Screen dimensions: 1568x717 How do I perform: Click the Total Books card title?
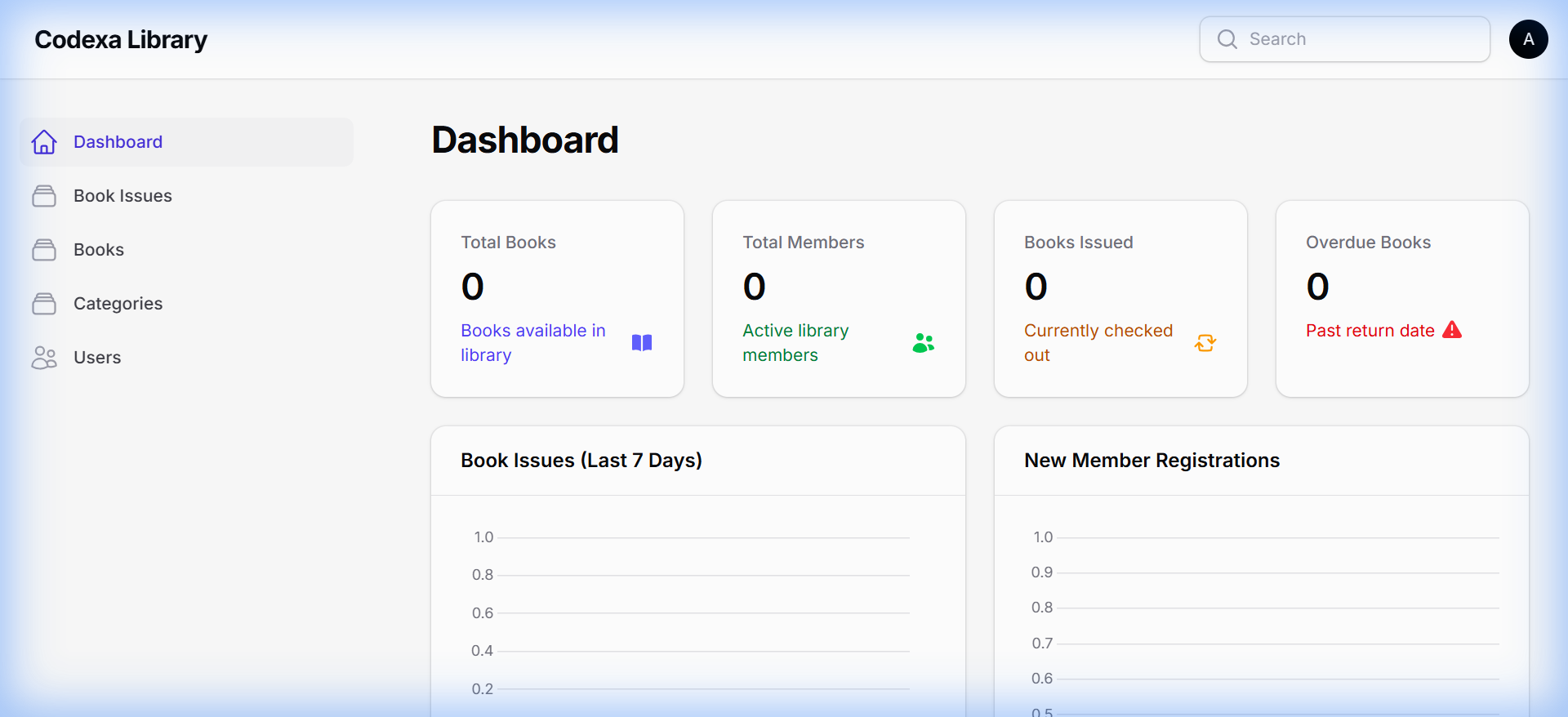[x=508, y=243]
